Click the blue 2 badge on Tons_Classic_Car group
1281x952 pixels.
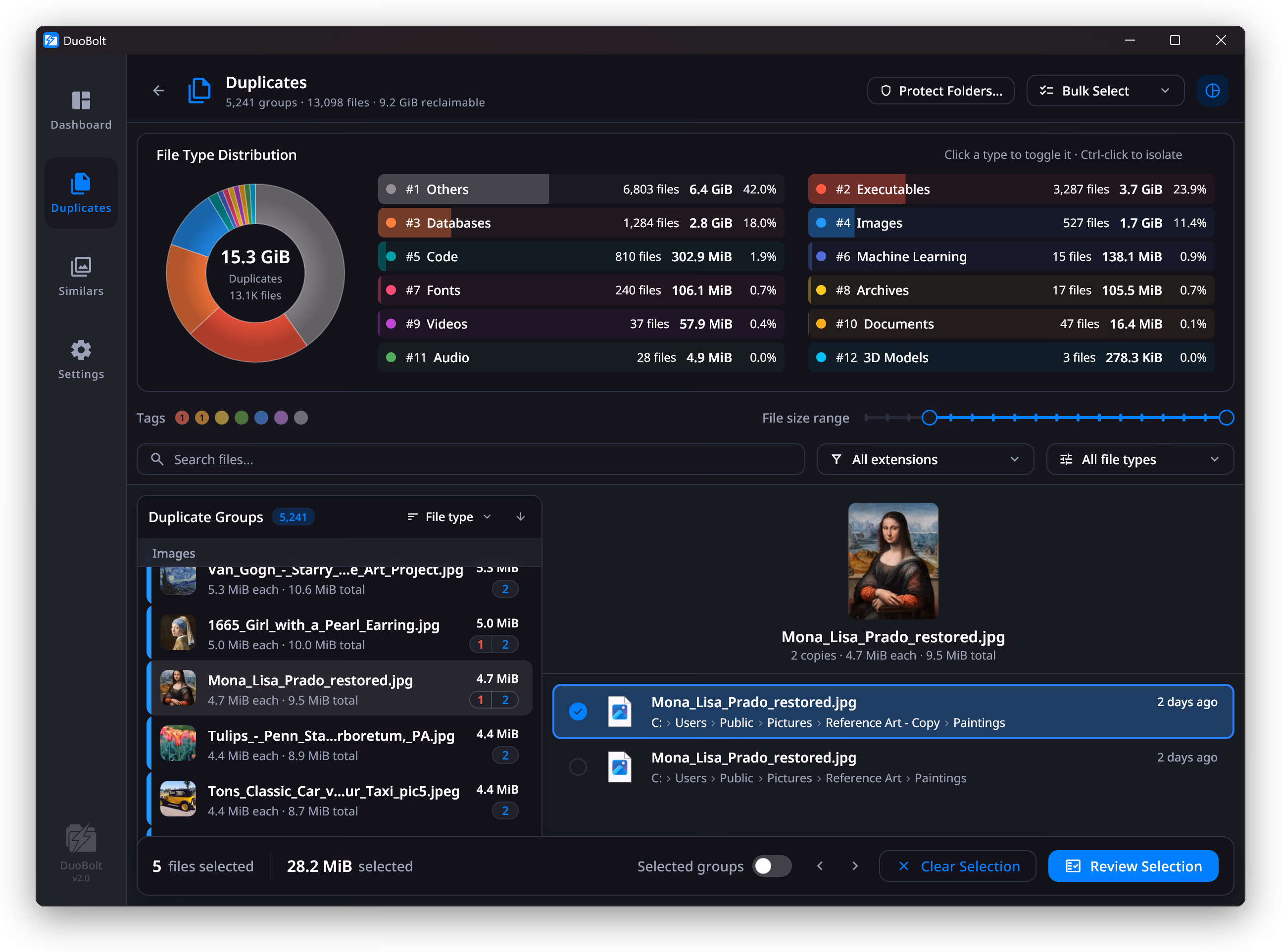point(505,811)
